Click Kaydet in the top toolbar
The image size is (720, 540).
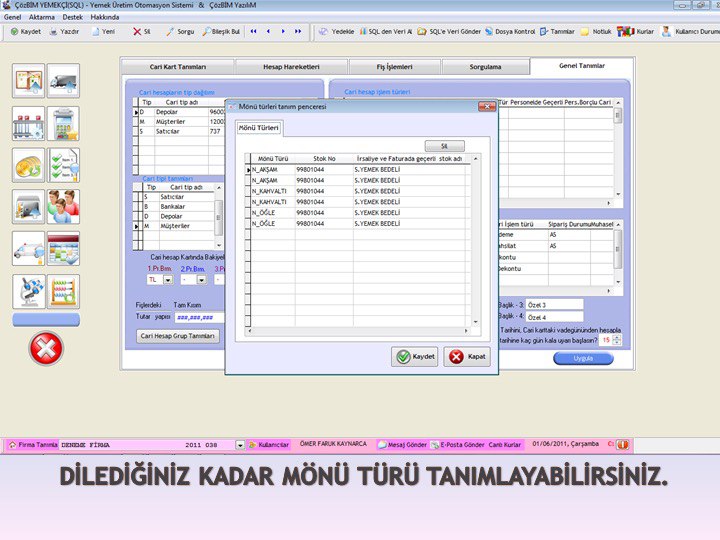[x=26, y=31]
